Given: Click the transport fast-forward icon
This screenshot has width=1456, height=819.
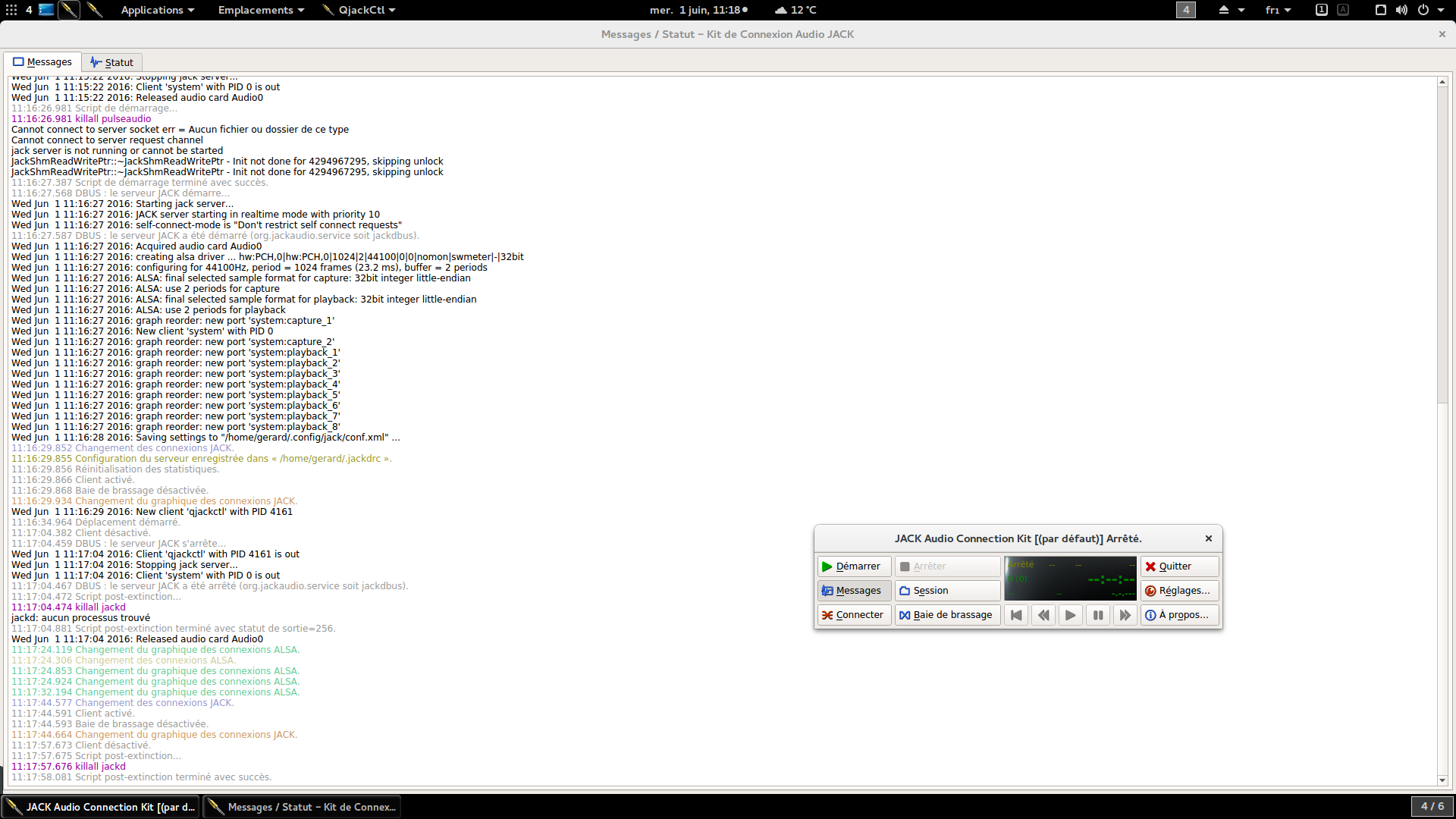Looking at the screenshot, I should [1125, 615].
